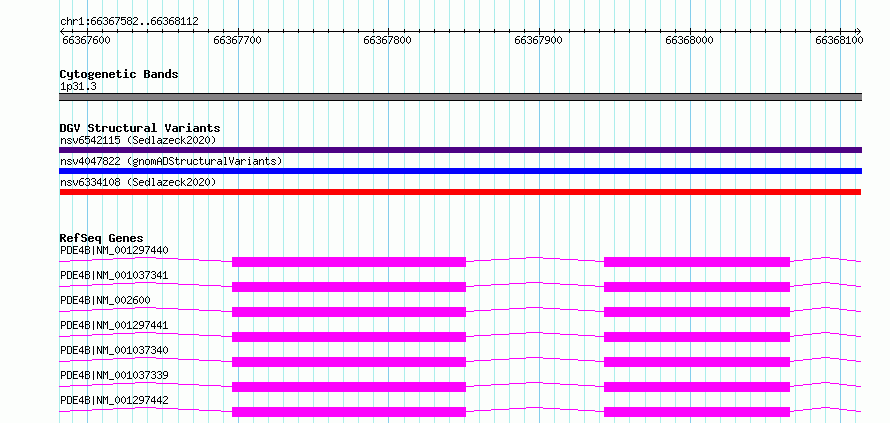Click the 66367900 ruler coordinate
This screenshot has width=890, height=423.
[x=538, y=40]
